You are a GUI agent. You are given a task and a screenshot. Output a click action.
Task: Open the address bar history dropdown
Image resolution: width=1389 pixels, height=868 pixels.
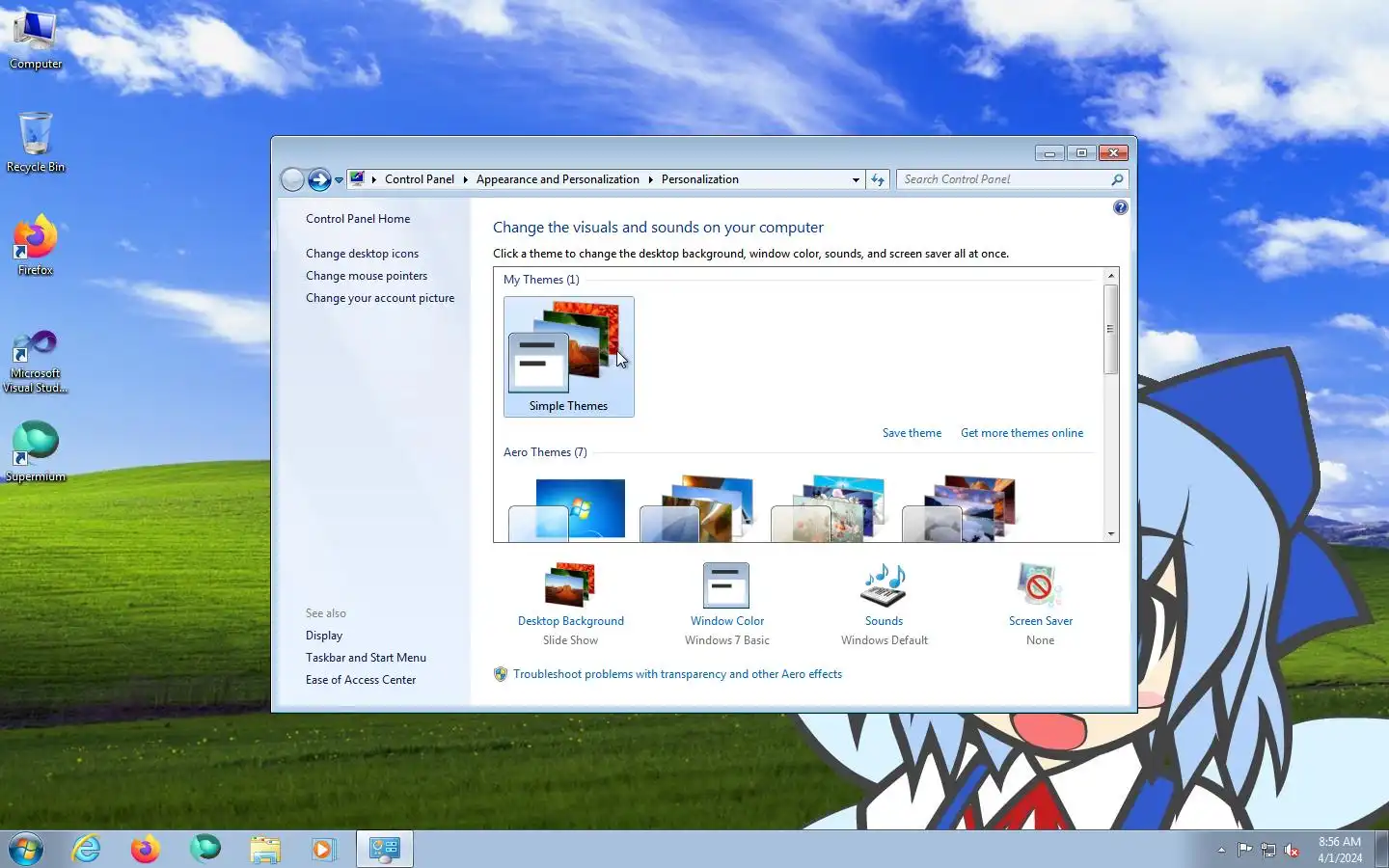(x=856, y=179)
